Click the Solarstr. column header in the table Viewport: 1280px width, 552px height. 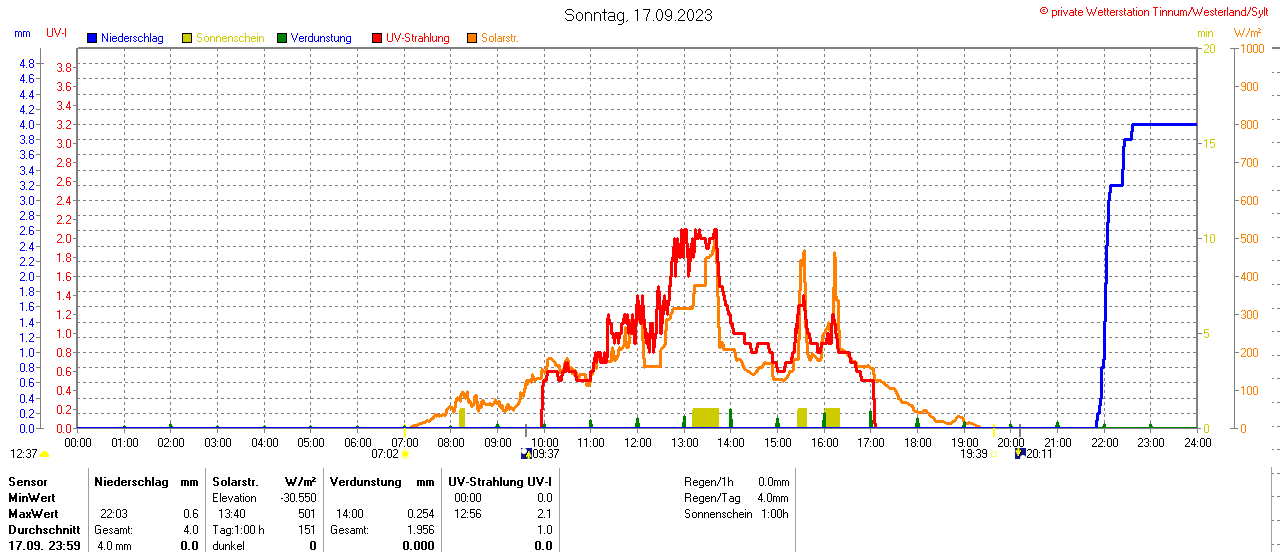pos(235,482)
